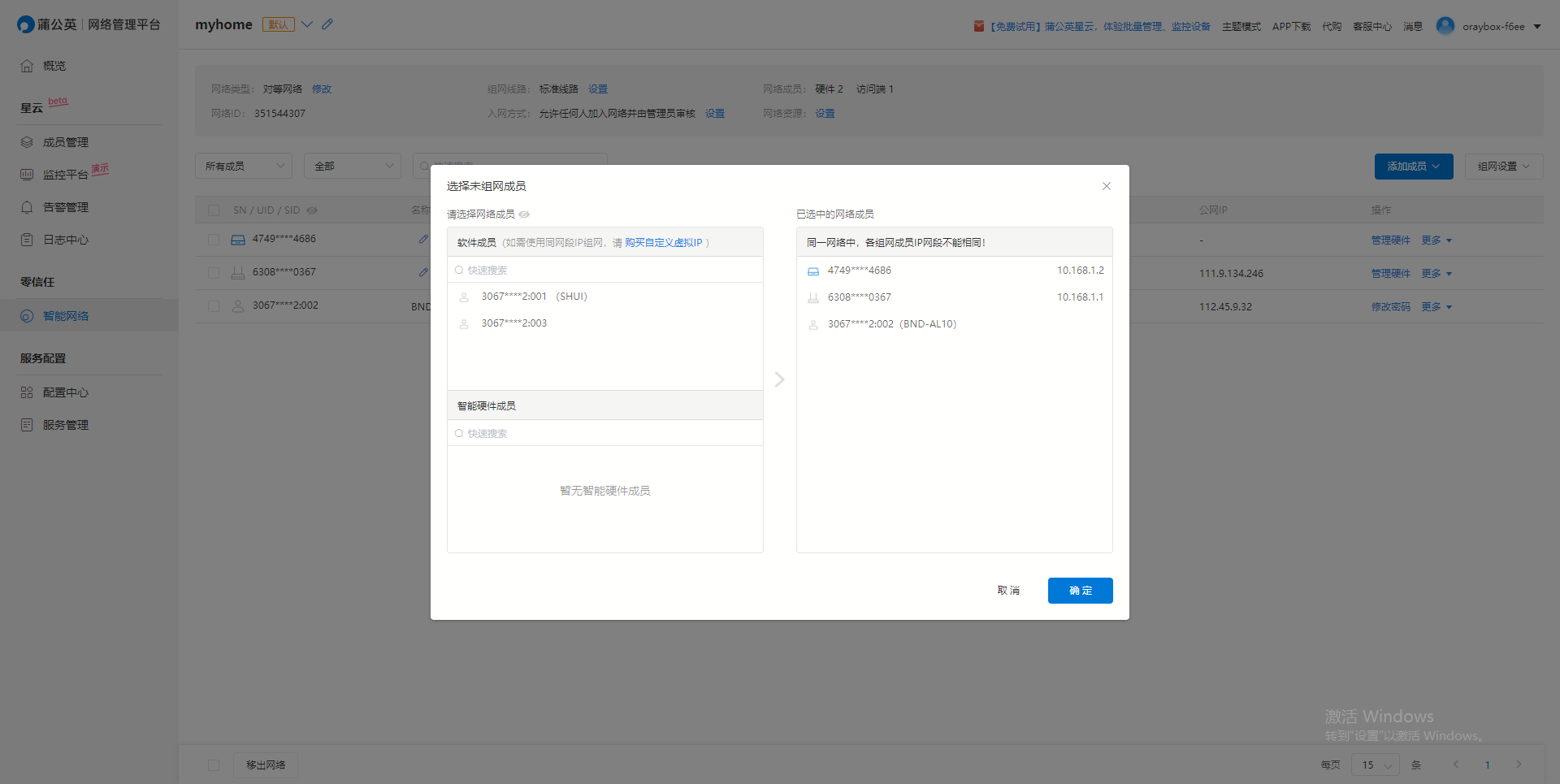
Task: Open 成员管理 in the sidebar
Action: [x=65, y=142]
